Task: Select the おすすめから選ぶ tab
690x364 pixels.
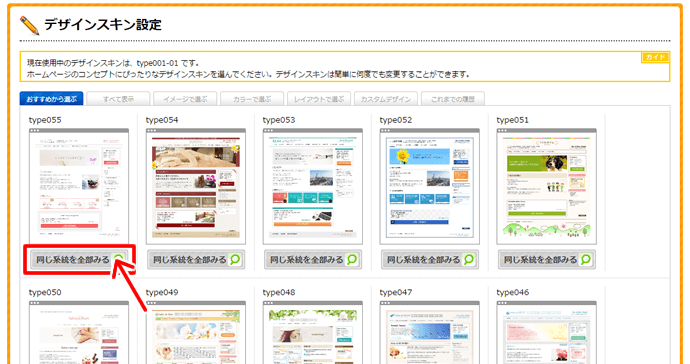Action: click(51, 99)
